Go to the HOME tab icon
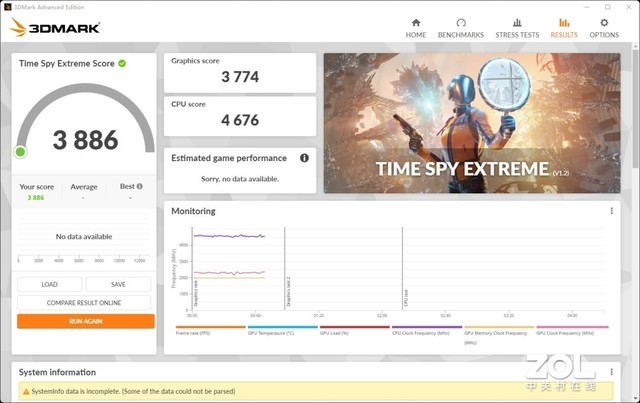Image resolution: width=640 pixels, height=403 pixels. tap(416, 23)
